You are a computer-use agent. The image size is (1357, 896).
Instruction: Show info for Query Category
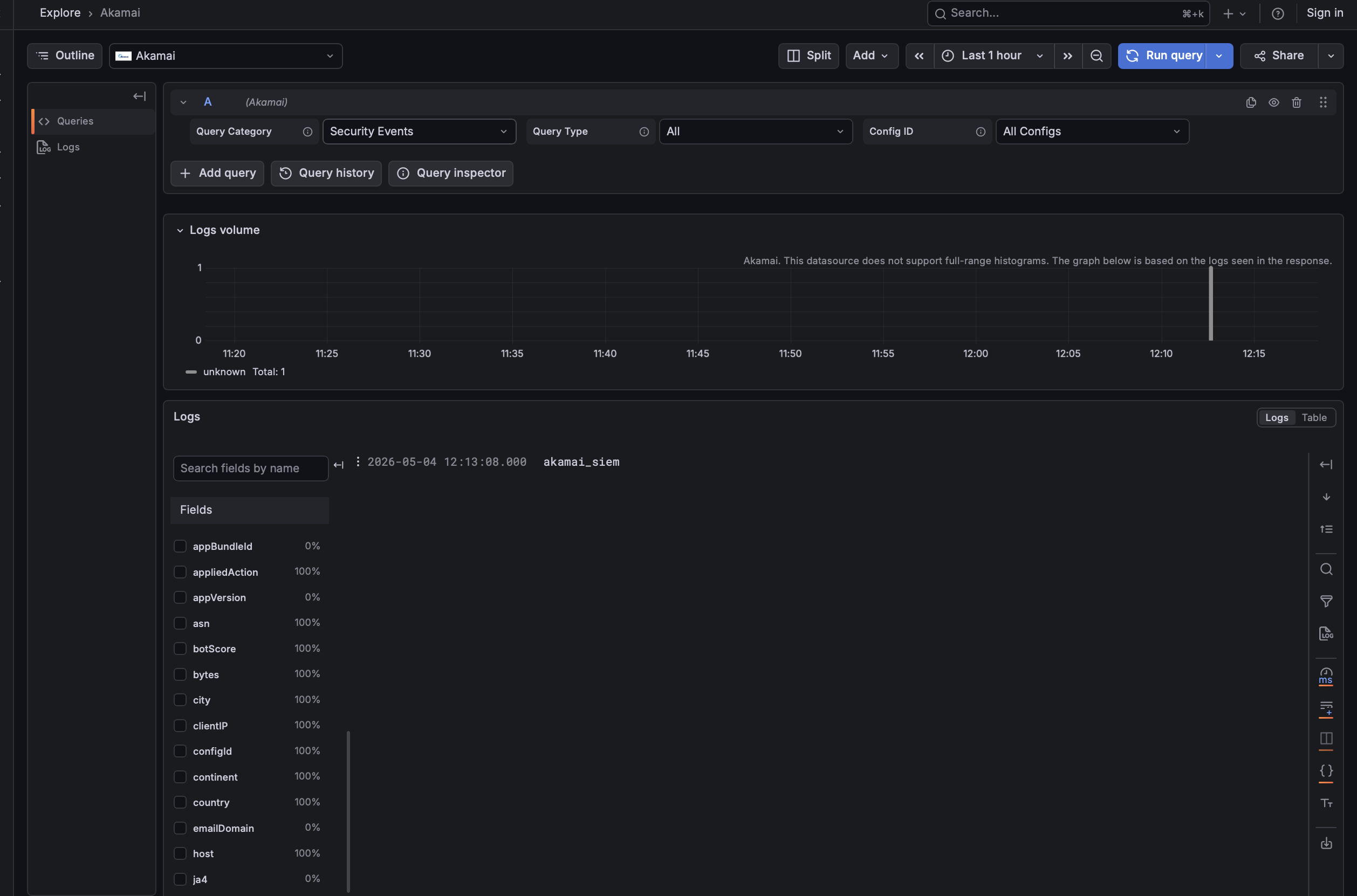point(307,132)
